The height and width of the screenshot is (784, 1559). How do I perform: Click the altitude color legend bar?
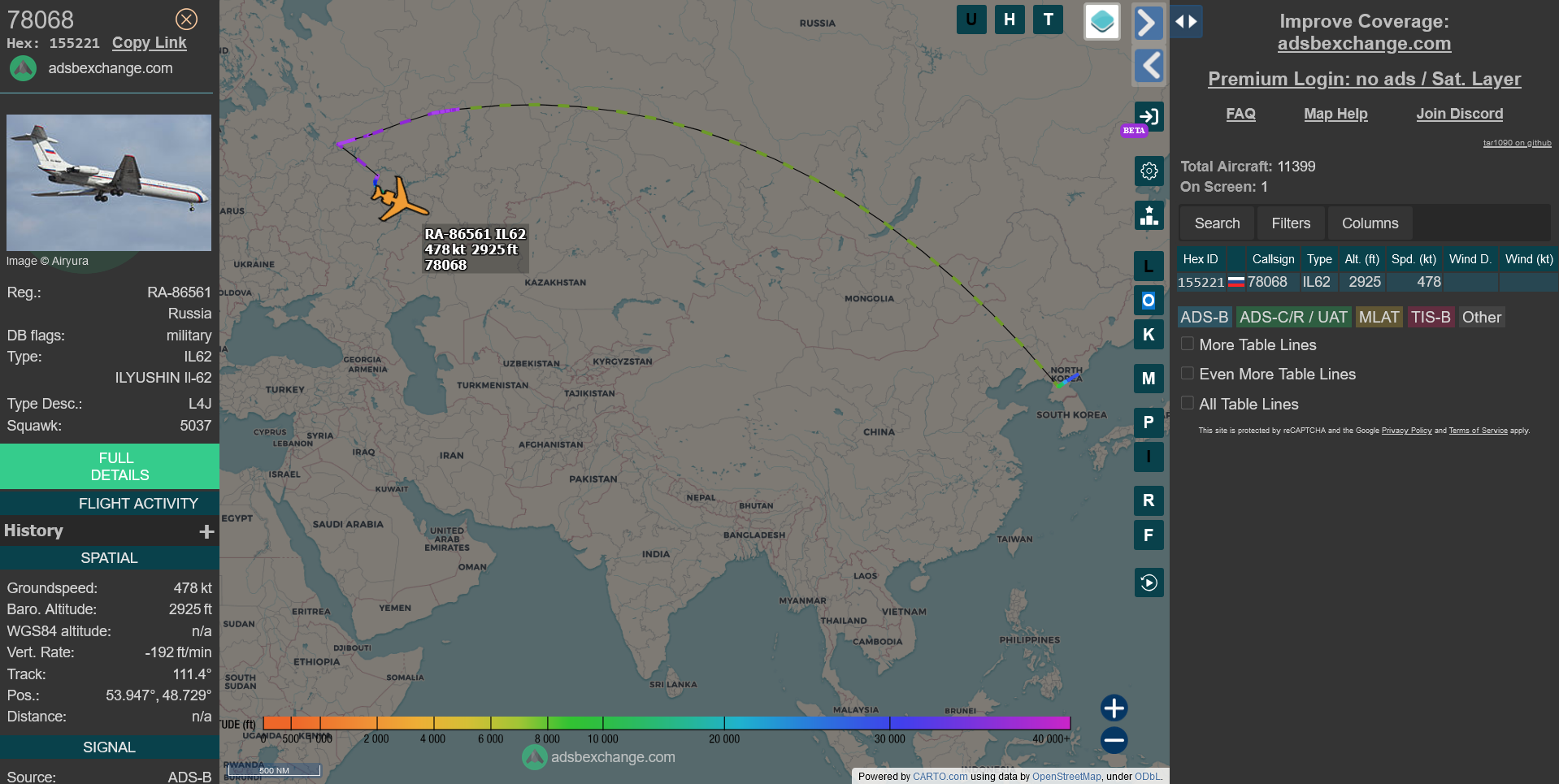pos(667,722)
